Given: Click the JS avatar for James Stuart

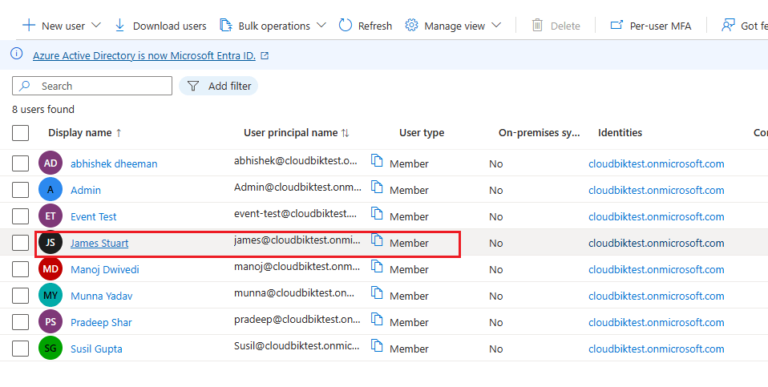Looking at the screenshot, I should (50, 242).
